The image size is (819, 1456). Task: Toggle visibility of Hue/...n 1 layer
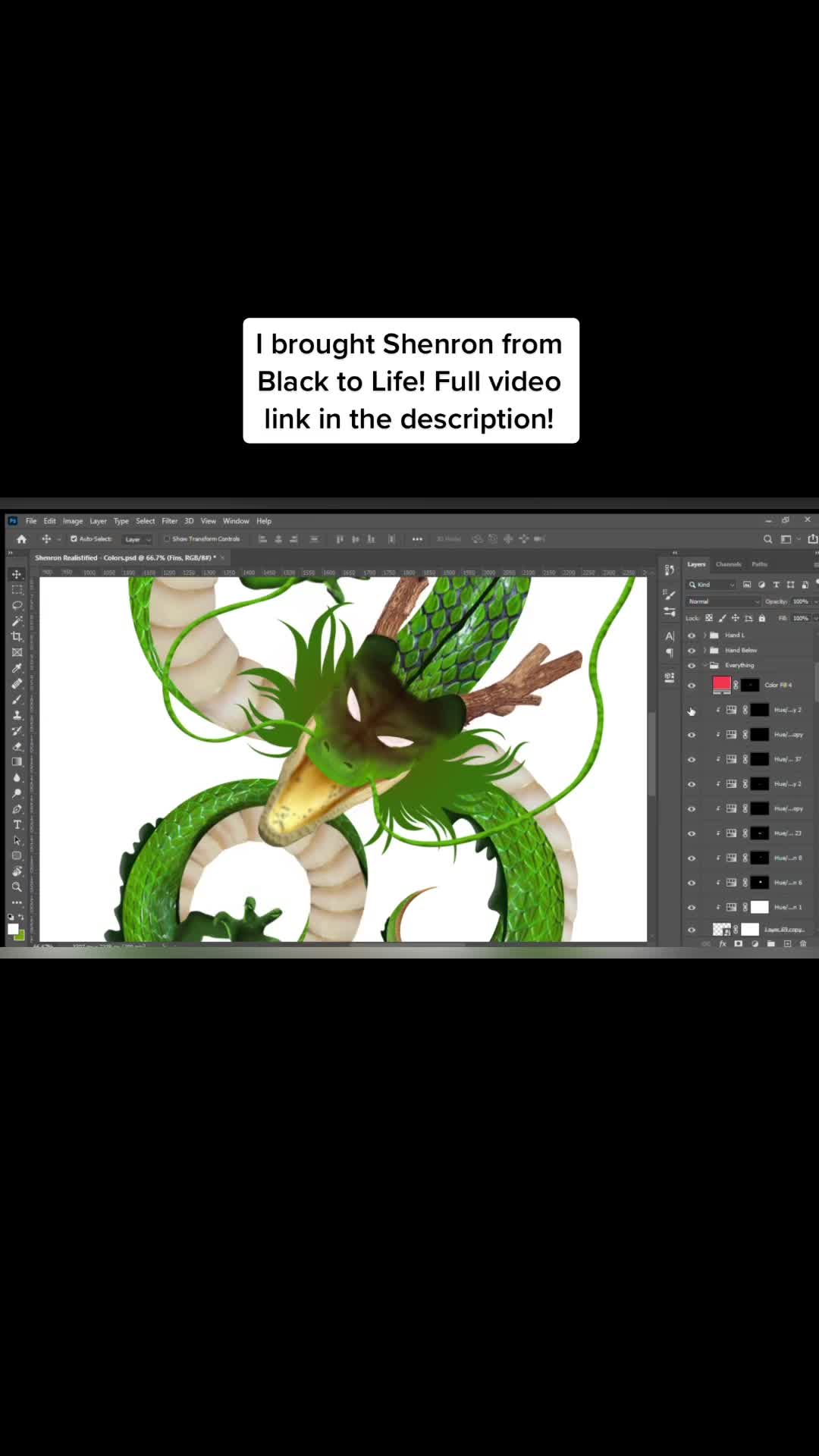pos(691,908)
